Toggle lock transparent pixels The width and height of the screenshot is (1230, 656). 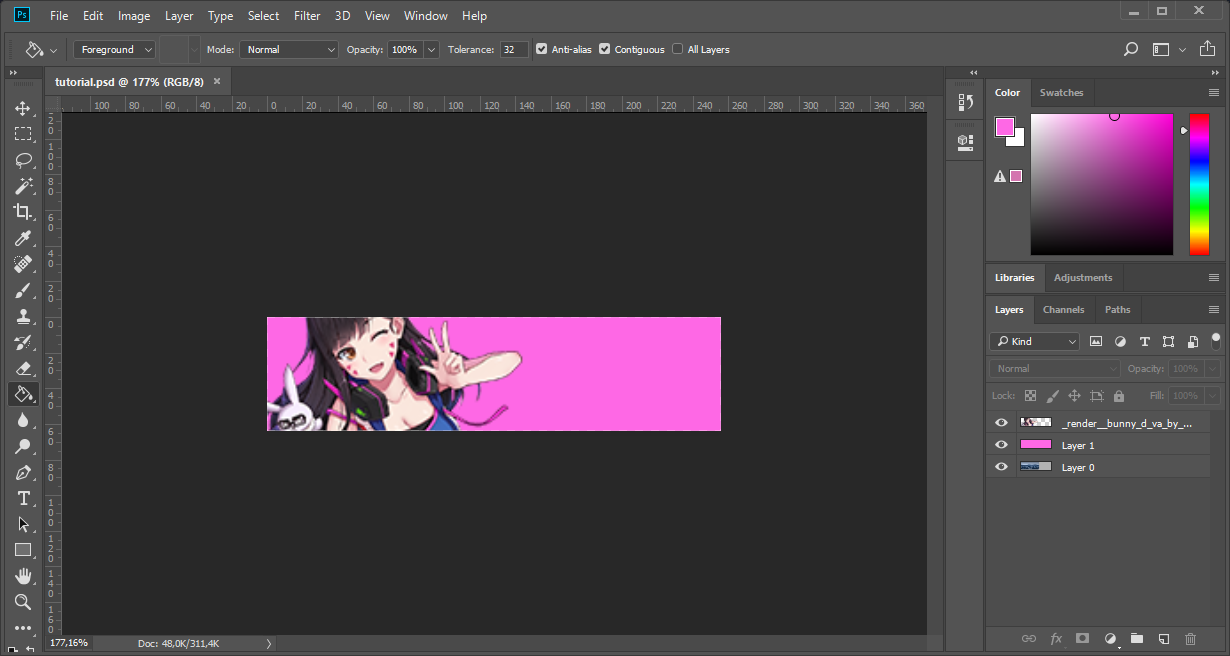1030,396
